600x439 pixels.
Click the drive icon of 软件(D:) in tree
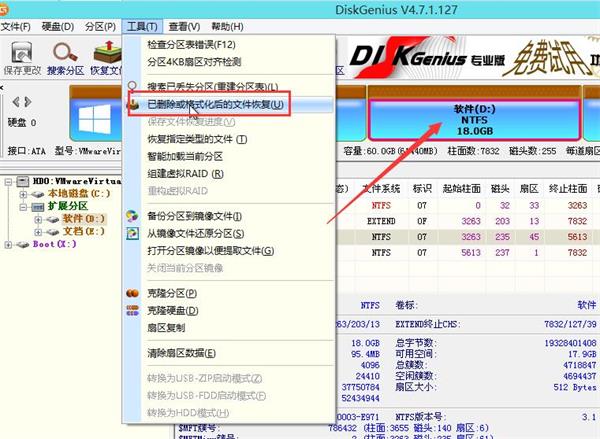[x=52, y=219]
